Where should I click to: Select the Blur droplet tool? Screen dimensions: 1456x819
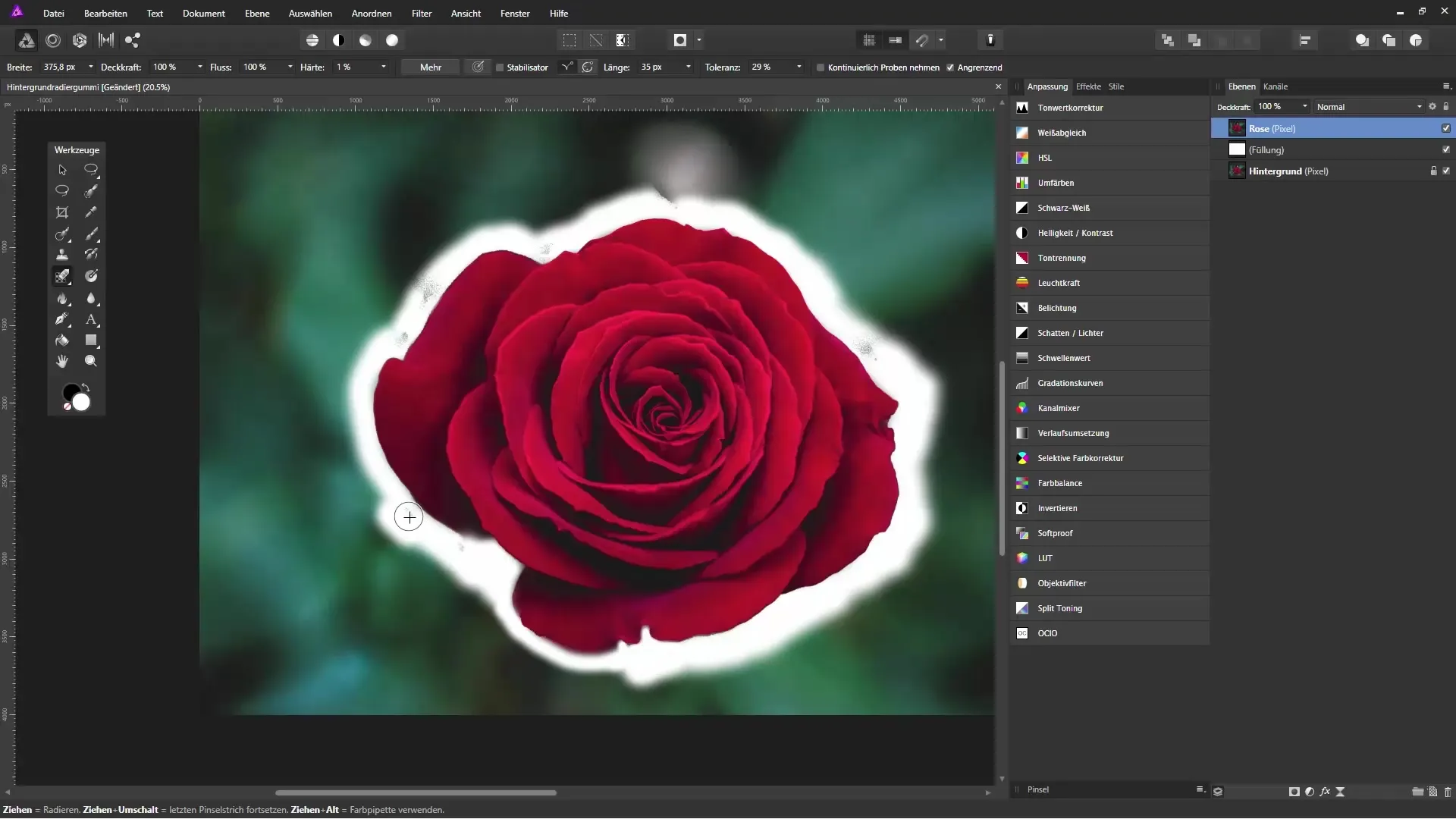point(91,298)
